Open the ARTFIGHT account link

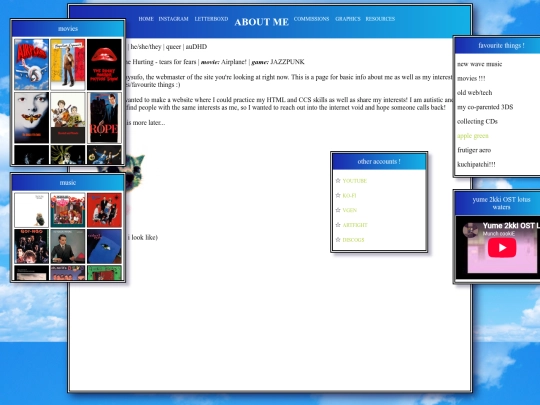click(355, 225)
